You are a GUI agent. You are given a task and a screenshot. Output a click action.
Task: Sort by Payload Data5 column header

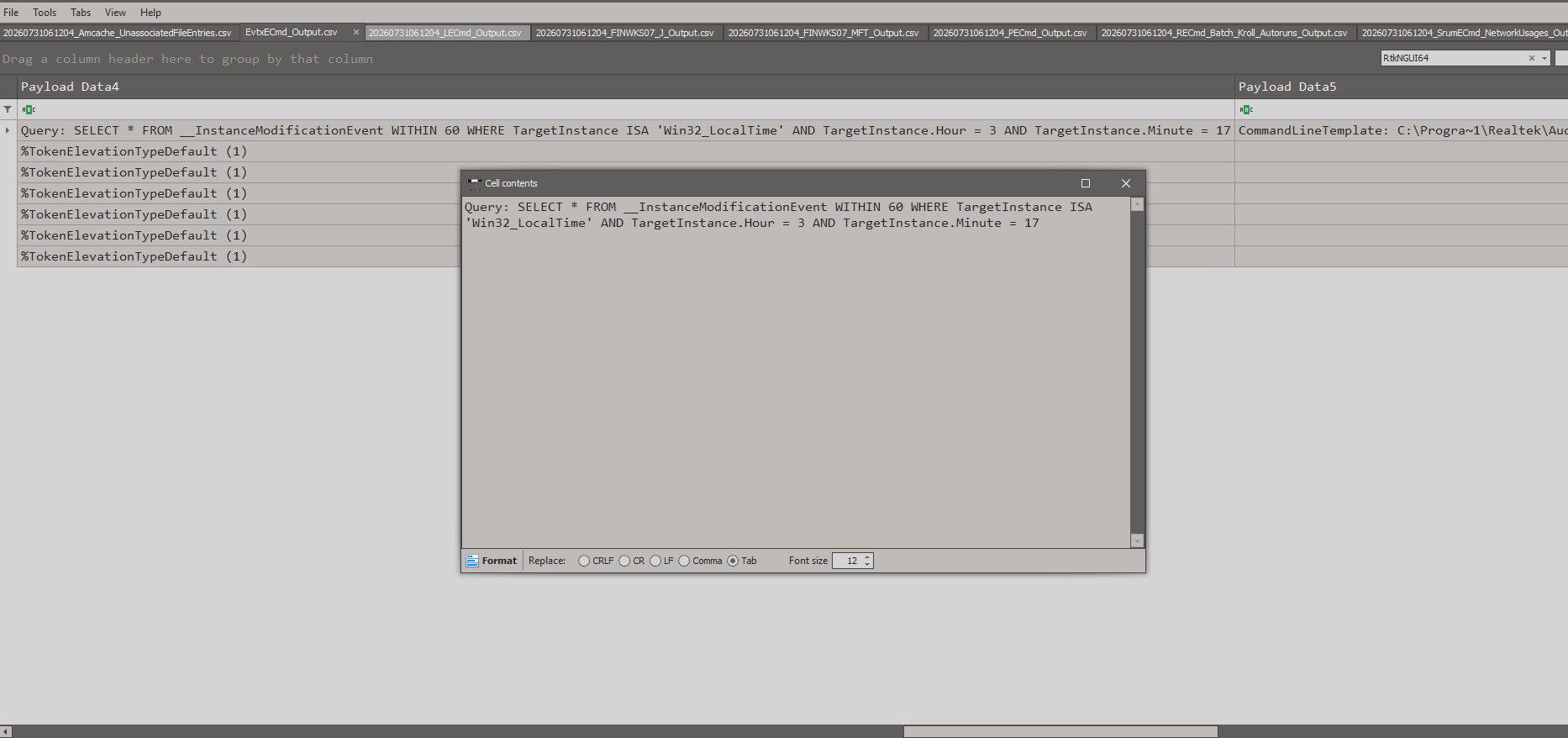1402,87
